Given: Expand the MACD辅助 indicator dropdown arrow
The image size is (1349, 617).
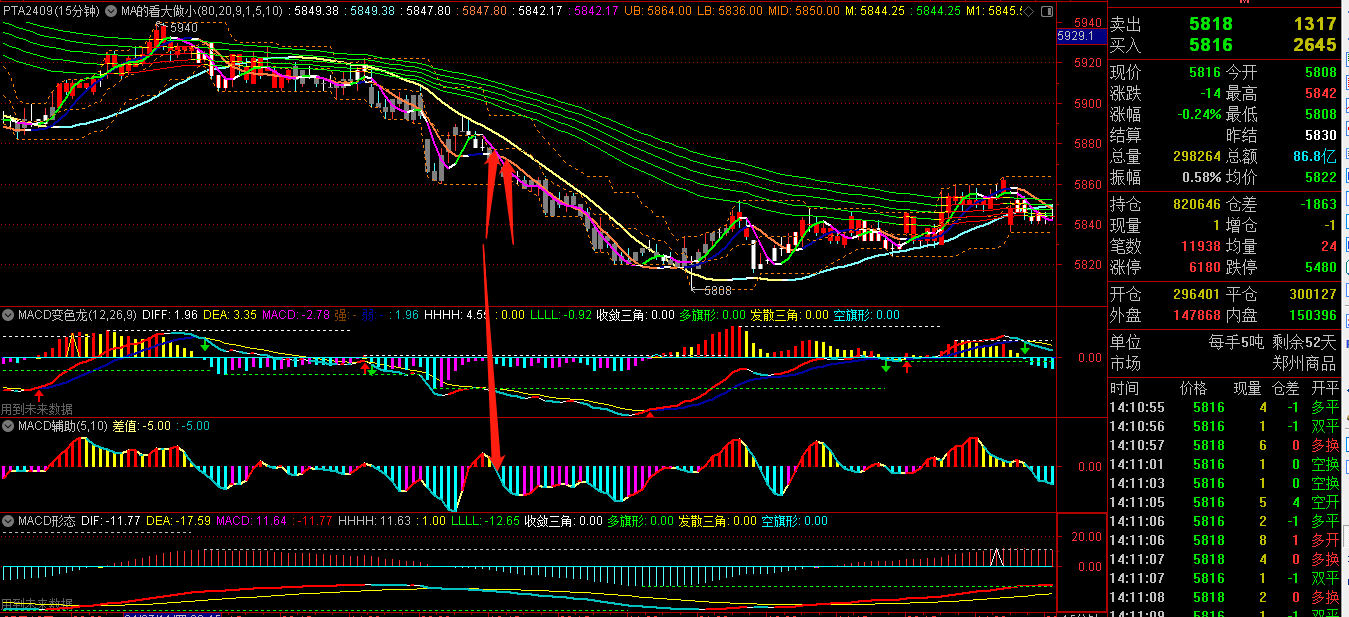Looking at the screenshot, I should click(x=8, y=425).
